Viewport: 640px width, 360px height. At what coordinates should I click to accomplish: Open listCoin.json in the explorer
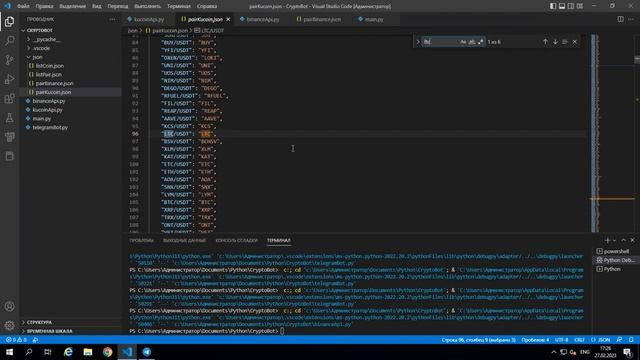(50, 66)
